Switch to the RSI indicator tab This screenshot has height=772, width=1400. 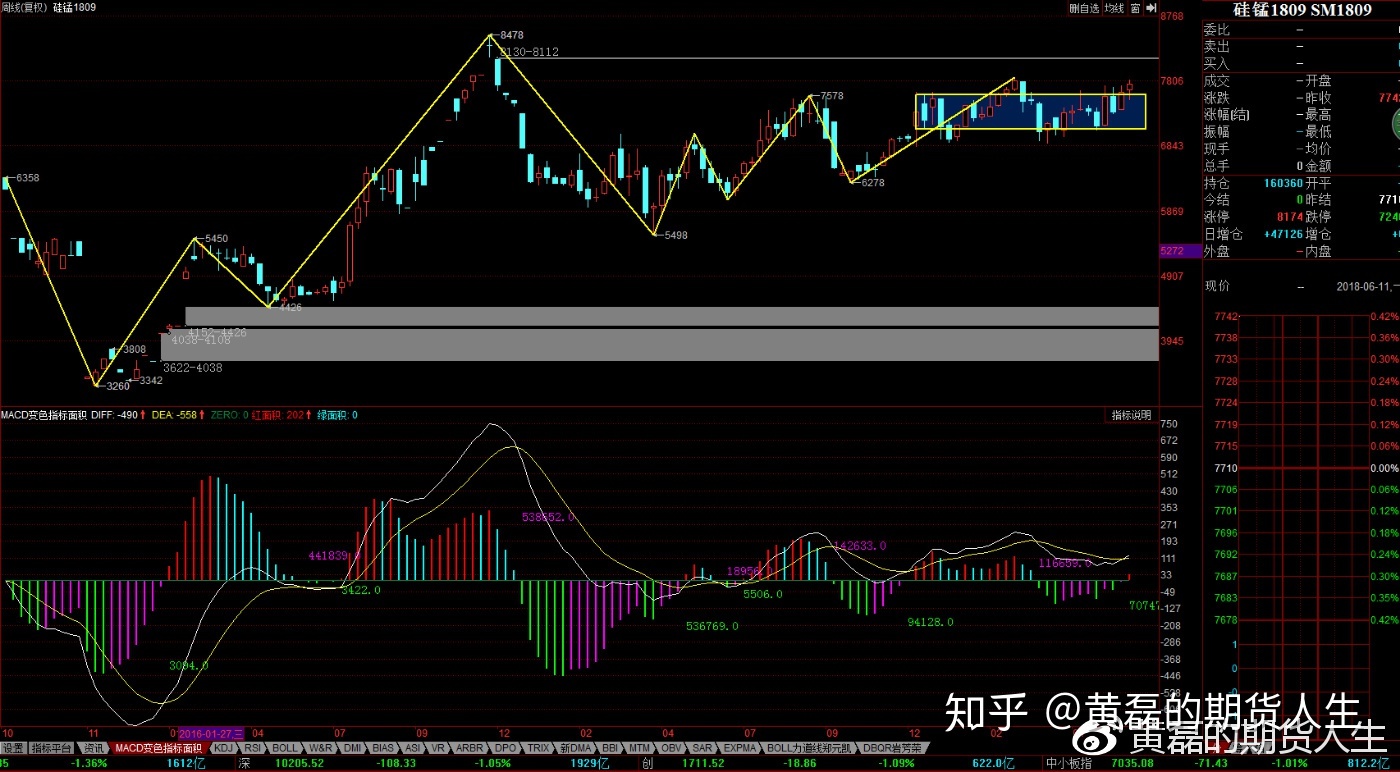[253, 748]
